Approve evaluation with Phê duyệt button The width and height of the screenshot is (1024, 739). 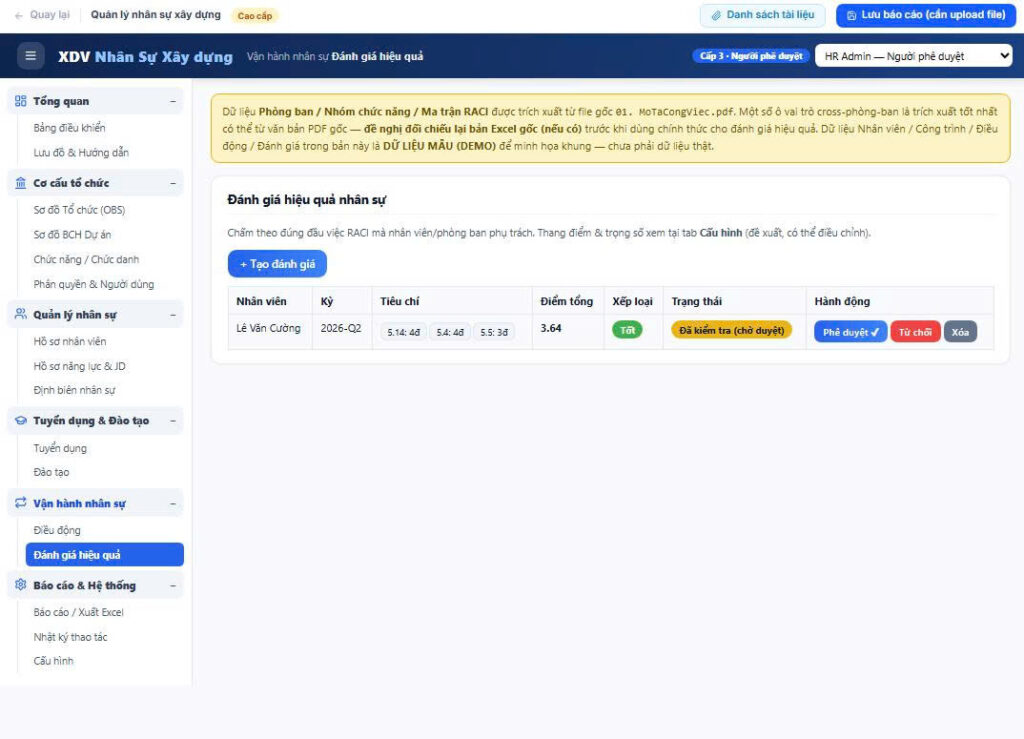click(850, 332)
